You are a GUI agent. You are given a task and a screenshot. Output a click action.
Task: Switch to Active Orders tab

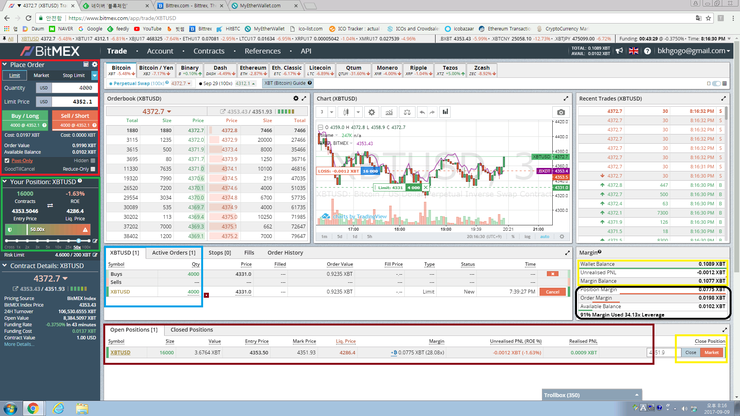(174, 253)
